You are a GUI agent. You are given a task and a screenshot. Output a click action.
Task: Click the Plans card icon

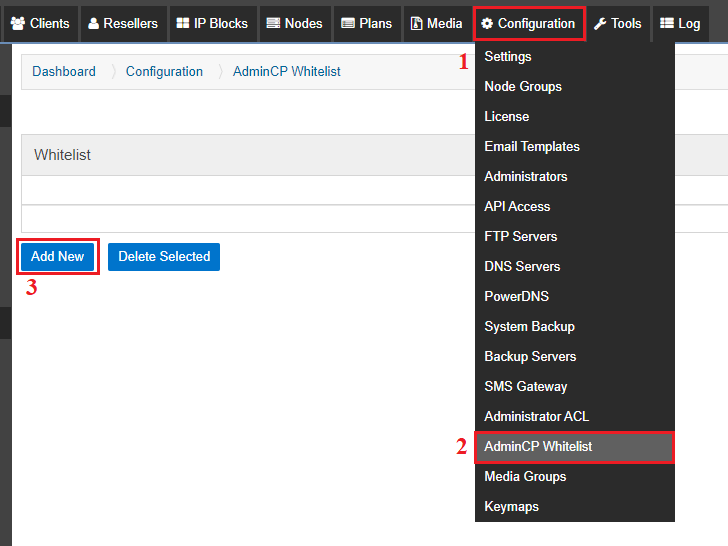(348, 23)
